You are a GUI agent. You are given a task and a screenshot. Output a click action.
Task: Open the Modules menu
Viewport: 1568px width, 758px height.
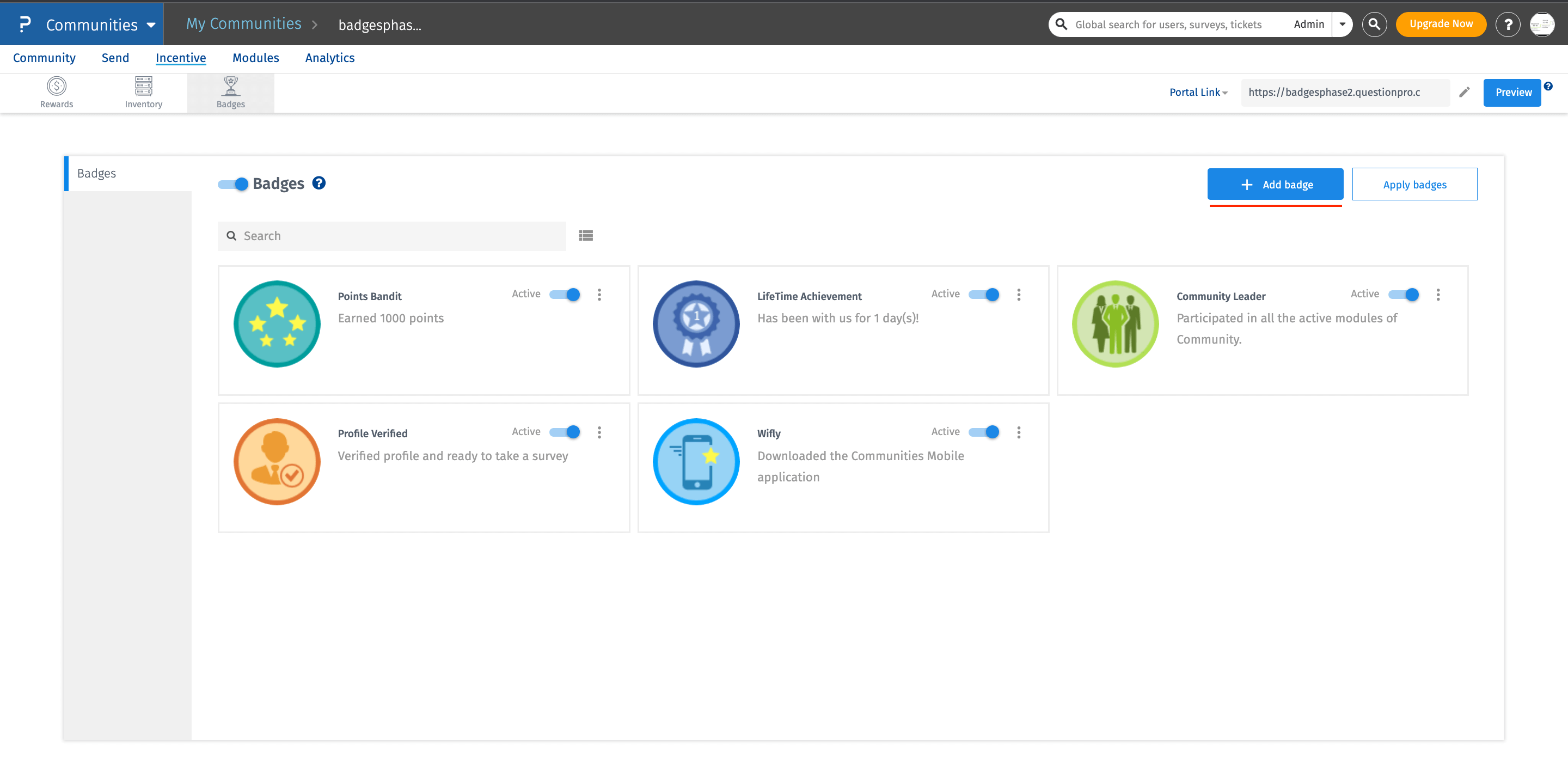coord(256,58)
